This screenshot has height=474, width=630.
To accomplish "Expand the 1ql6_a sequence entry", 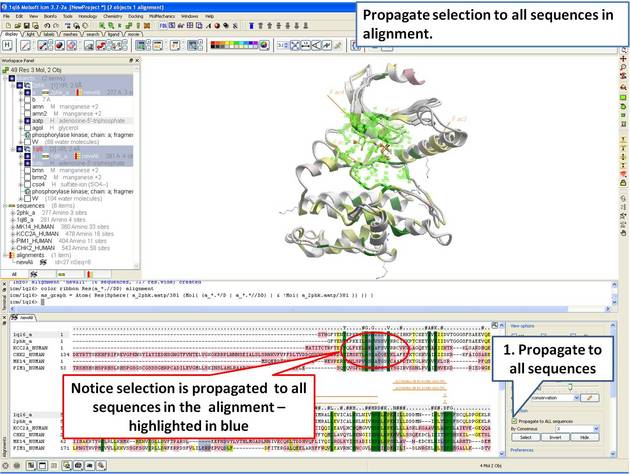I will coord(13,220).
